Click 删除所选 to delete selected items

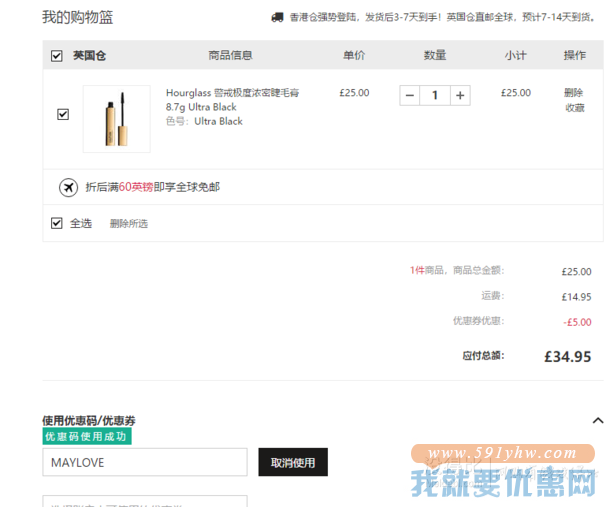point(129,224)
